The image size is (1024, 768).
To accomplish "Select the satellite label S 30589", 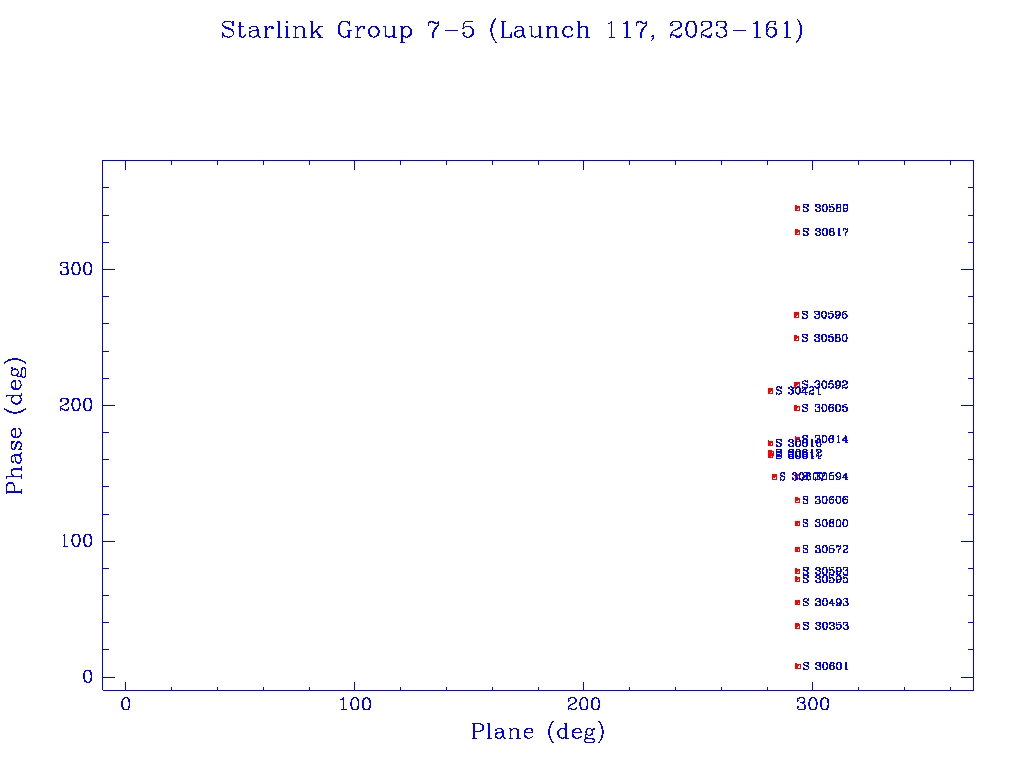I will [825, 208].
